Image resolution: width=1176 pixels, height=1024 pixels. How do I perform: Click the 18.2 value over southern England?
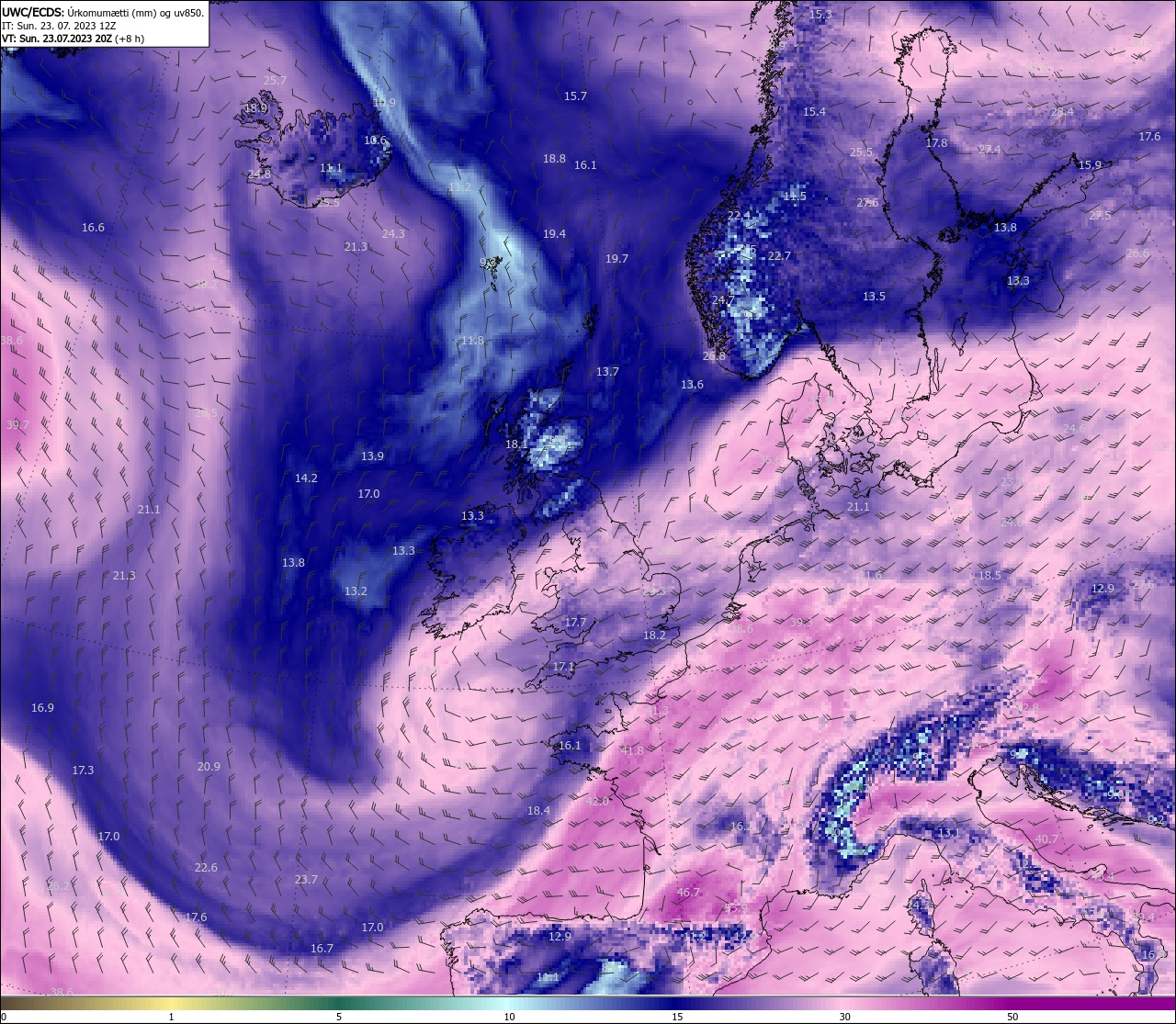(x=654, y=636)
